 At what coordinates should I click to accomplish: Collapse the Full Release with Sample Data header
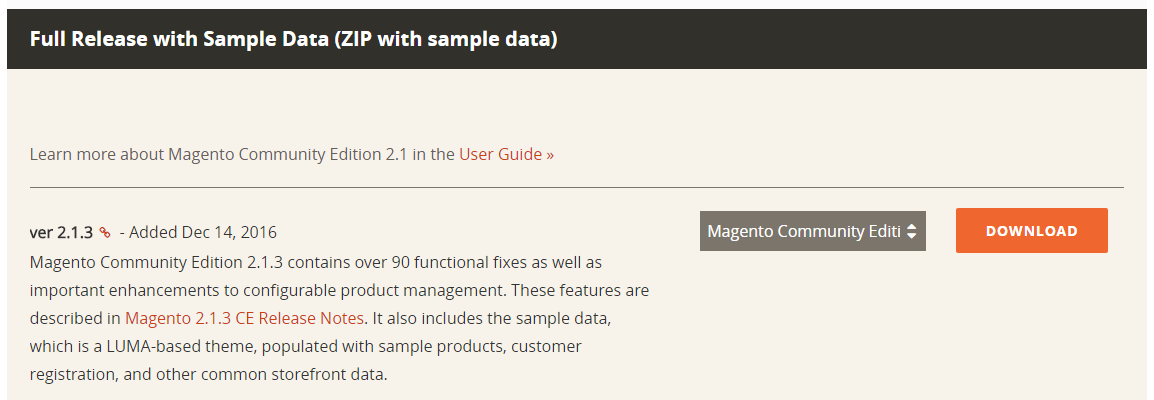[x=293, y=39]
